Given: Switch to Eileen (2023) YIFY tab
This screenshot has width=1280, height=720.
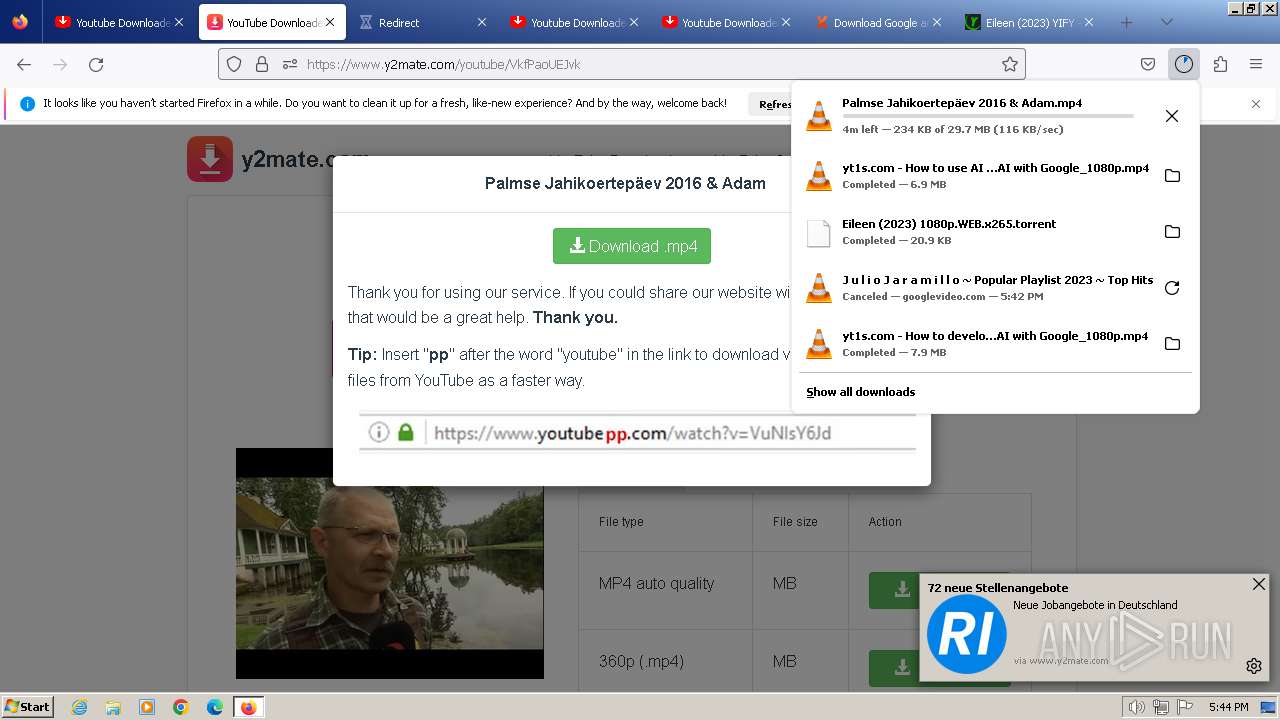Looking at the screenshot, I should (1028, 22).
